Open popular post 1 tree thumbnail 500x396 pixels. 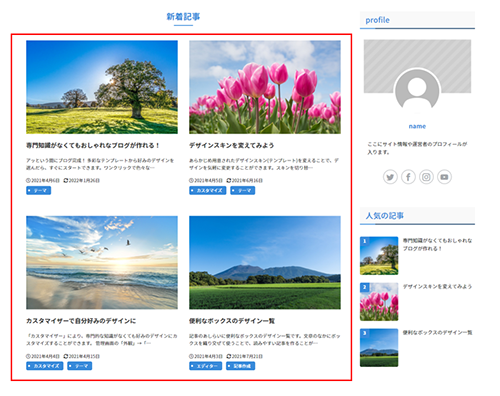pos(379,256)
